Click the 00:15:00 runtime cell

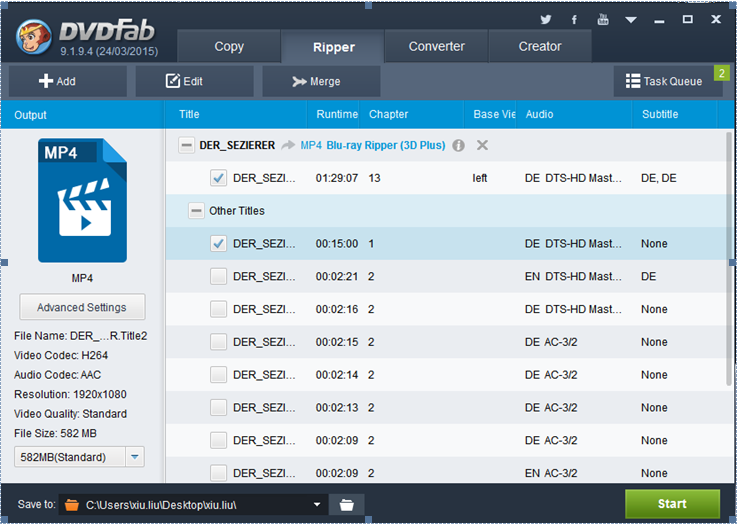point(337,244)
